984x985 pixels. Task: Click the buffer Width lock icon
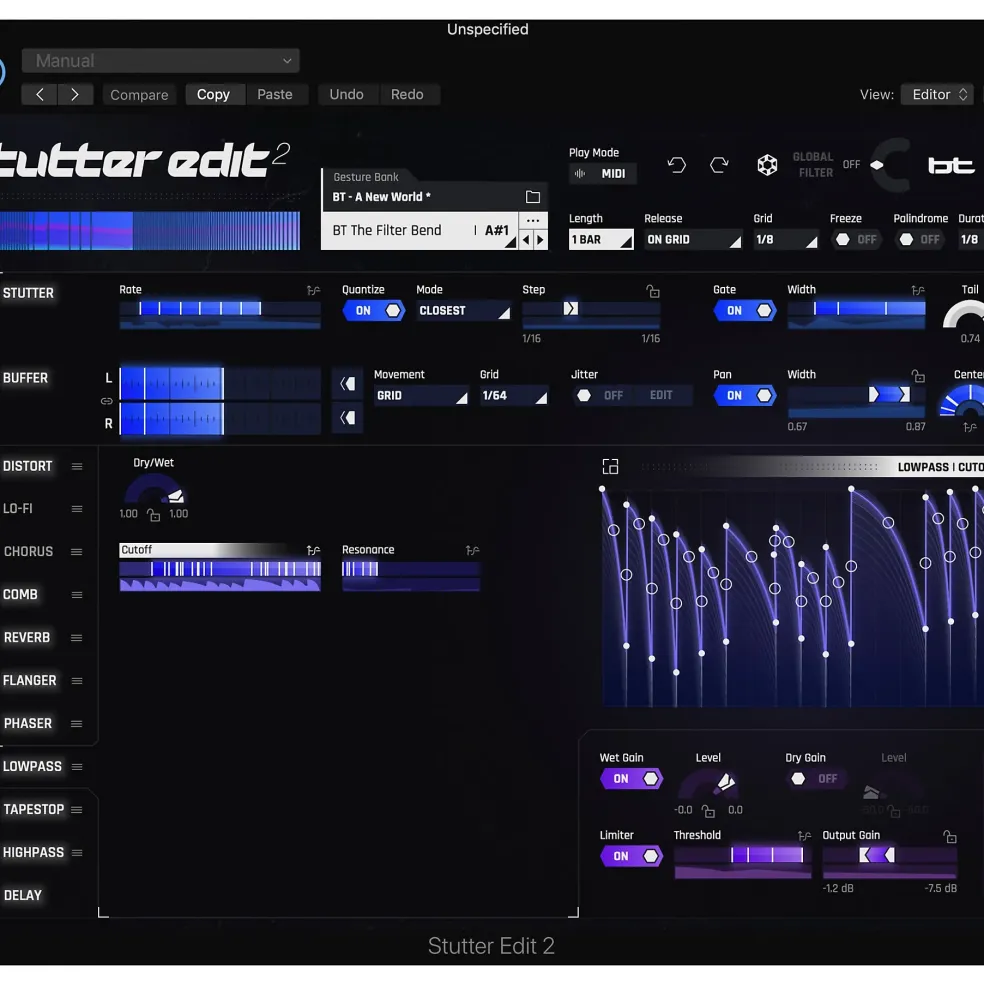918,376
